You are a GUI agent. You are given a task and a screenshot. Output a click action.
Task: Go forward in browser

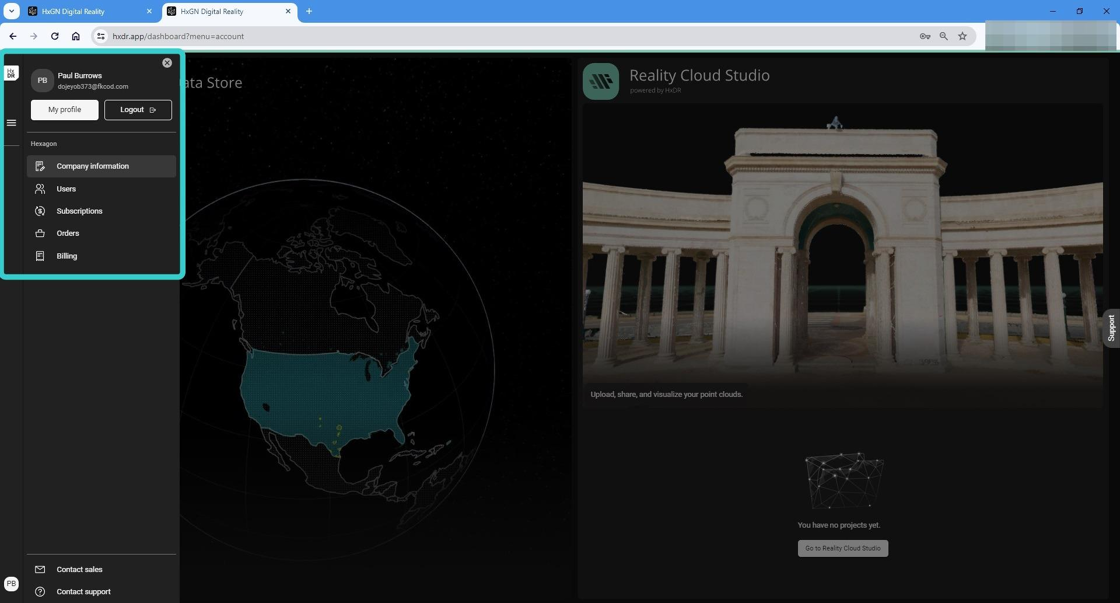pos(34,36)
